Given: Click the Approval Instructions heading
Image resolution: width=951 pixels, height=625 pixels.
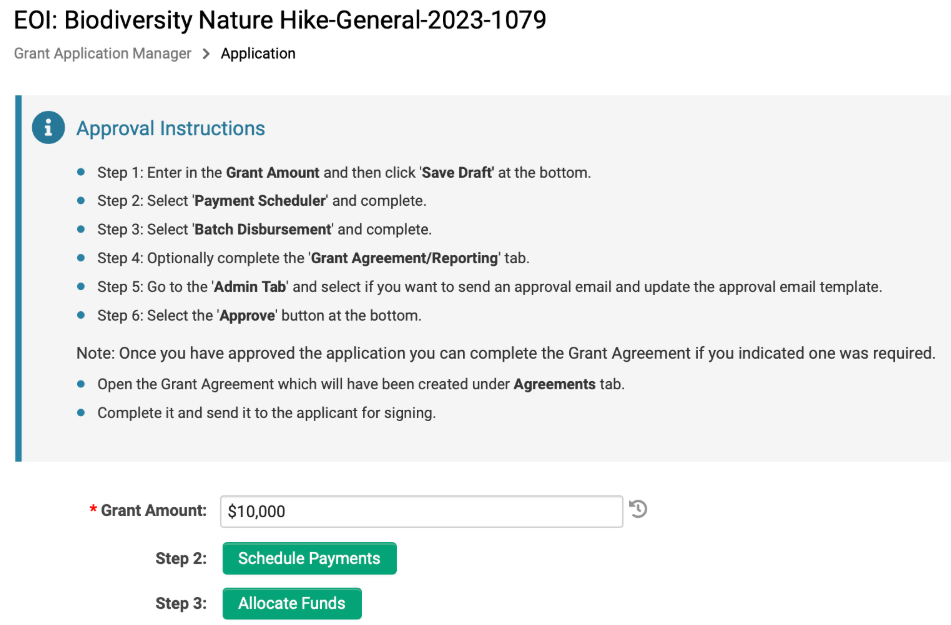Looking at the screenshot, I should (170, 129).
